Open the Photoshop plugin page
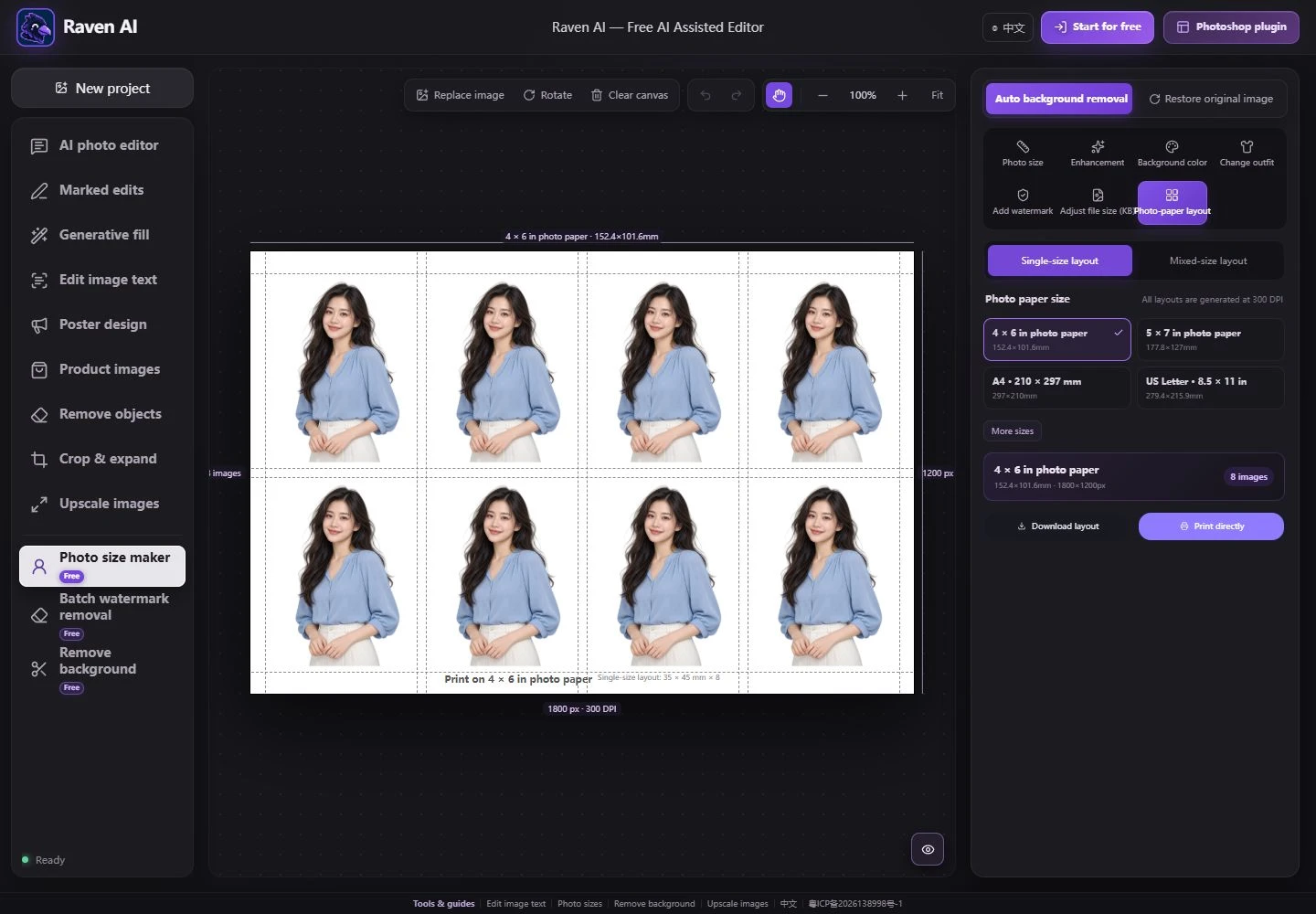 tap(1232, 27)
